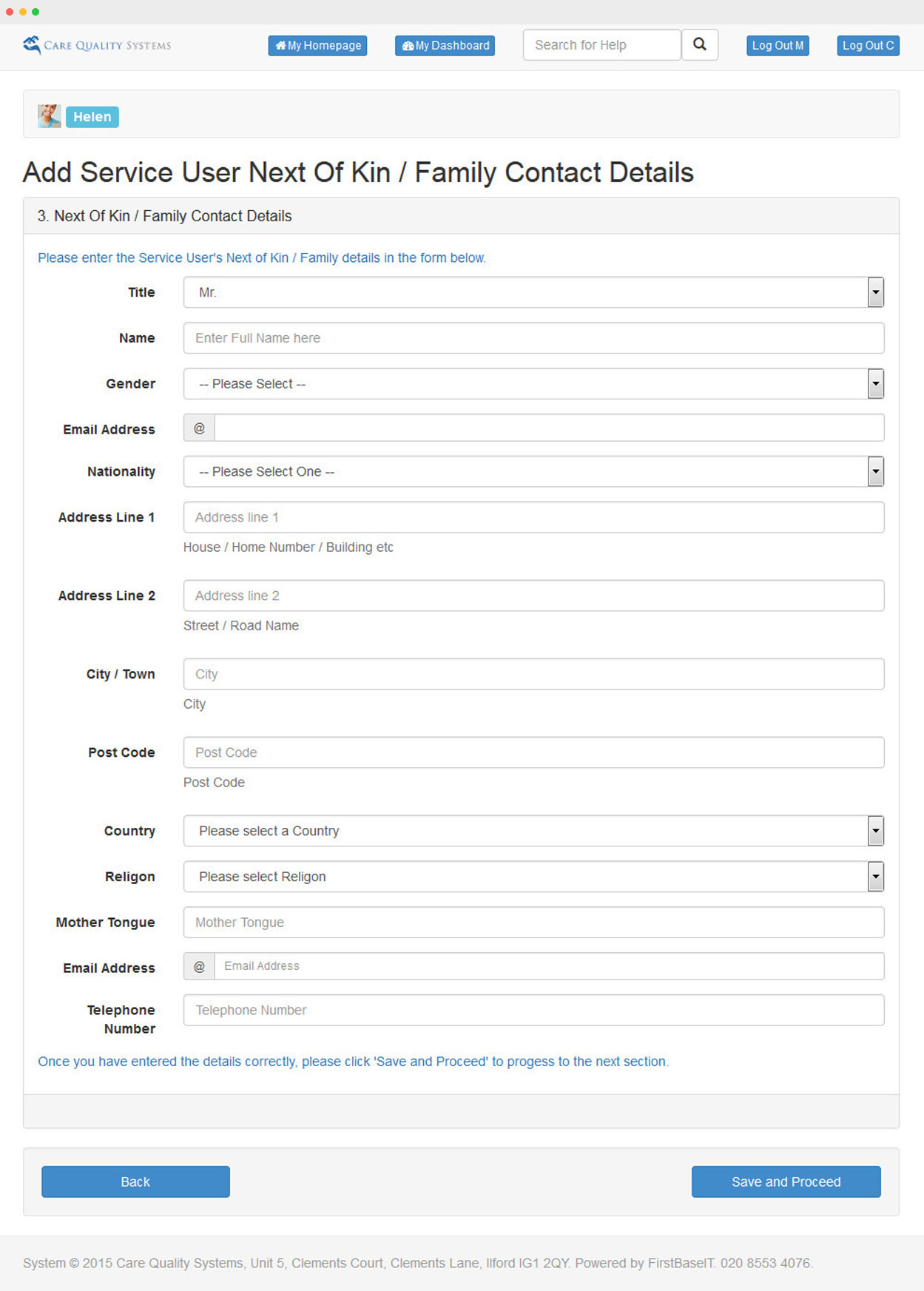The image size is (924, 1291).
Task: Open the Nationality select list
Action: pos(533,471)
